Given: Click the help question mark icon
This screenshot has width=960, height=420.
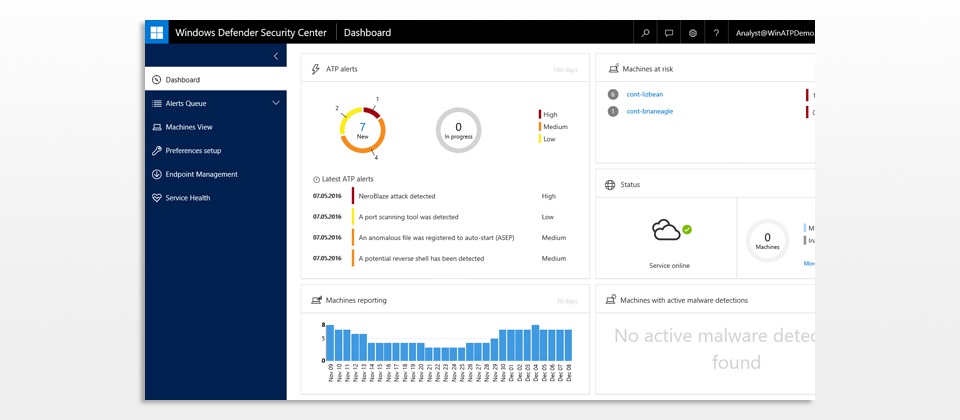Looking at the screenshot, I should [x=716, y=33].
